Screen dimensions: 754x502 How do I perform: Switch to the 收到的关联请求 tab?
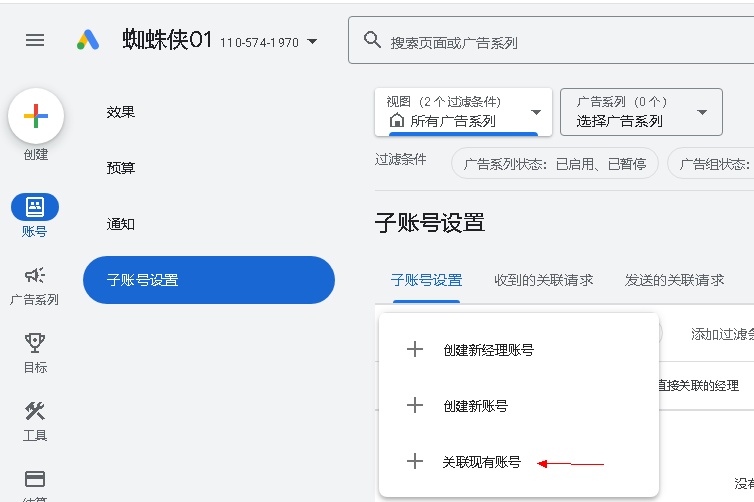click(543, 280)
